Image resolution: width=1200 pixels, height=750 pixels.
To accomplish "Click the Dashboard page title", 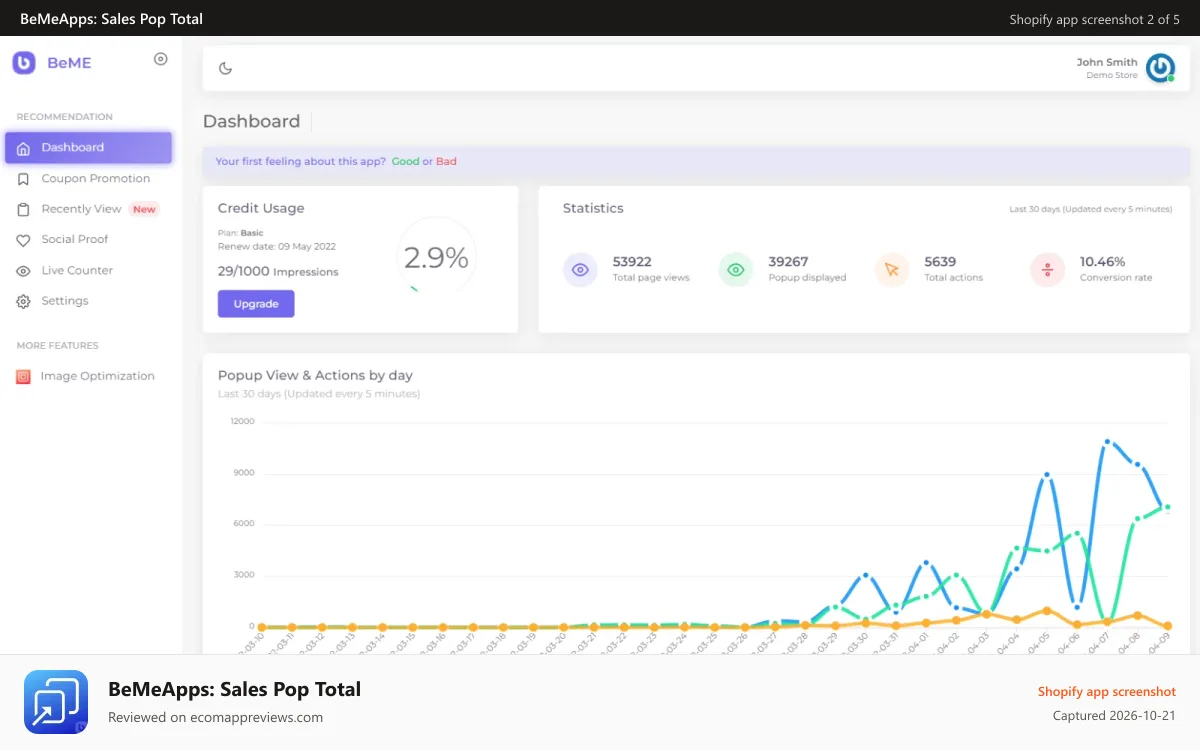I will coord(251,122).
